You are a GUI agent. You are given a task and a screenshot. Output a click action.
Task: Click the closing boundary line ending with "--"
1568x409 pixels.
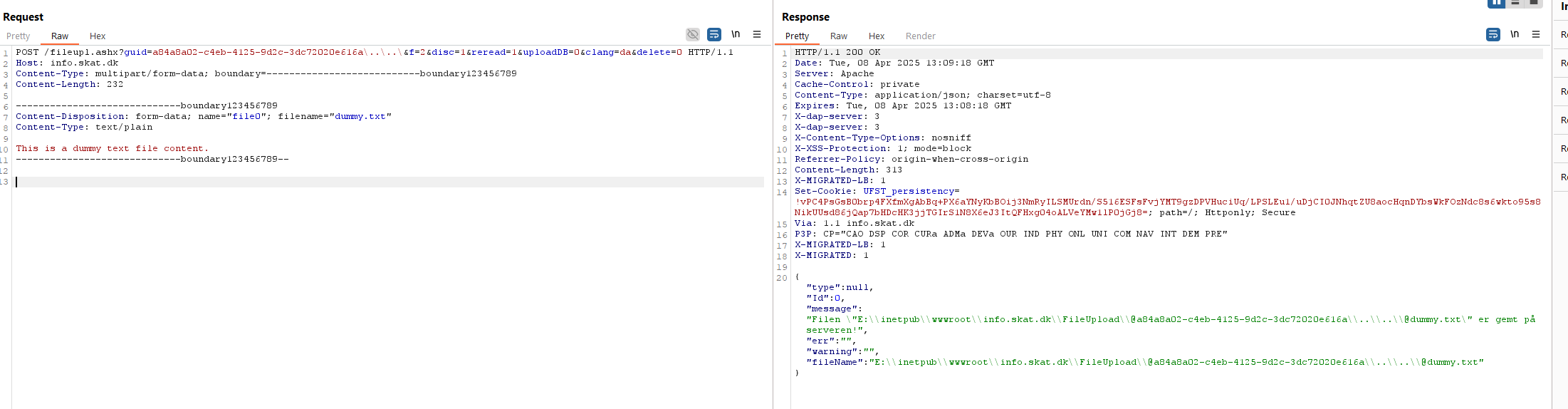click(x=152, y=159)
